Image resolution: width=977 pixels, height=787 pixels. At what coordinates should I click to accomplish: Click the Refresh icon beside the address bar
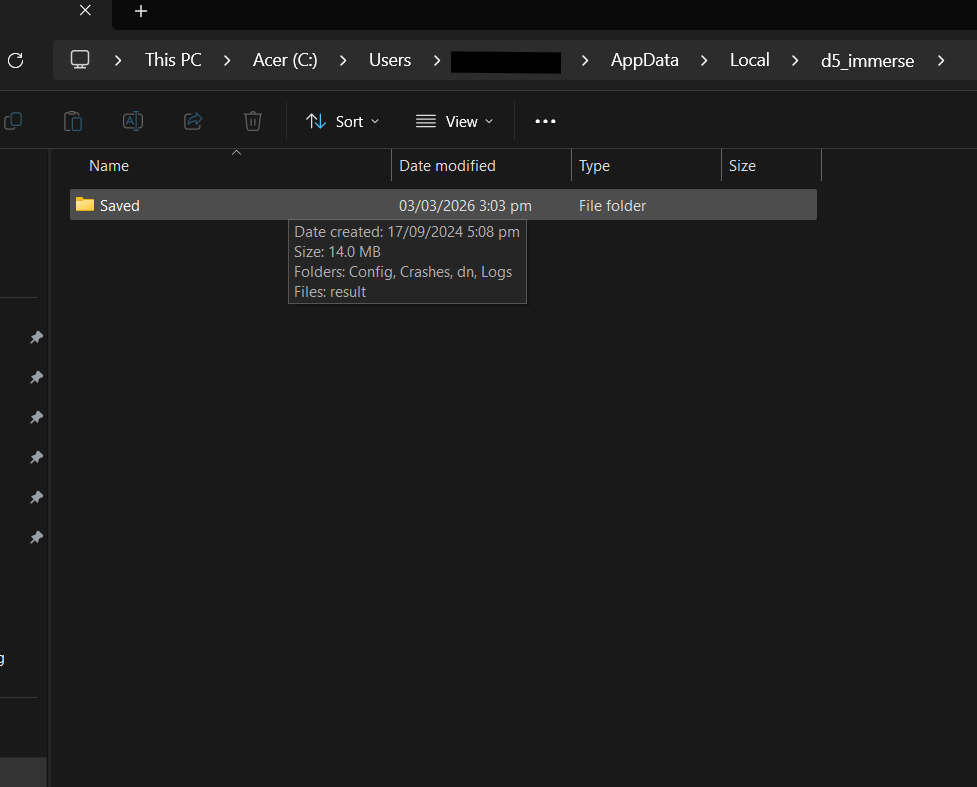[15, 61]
